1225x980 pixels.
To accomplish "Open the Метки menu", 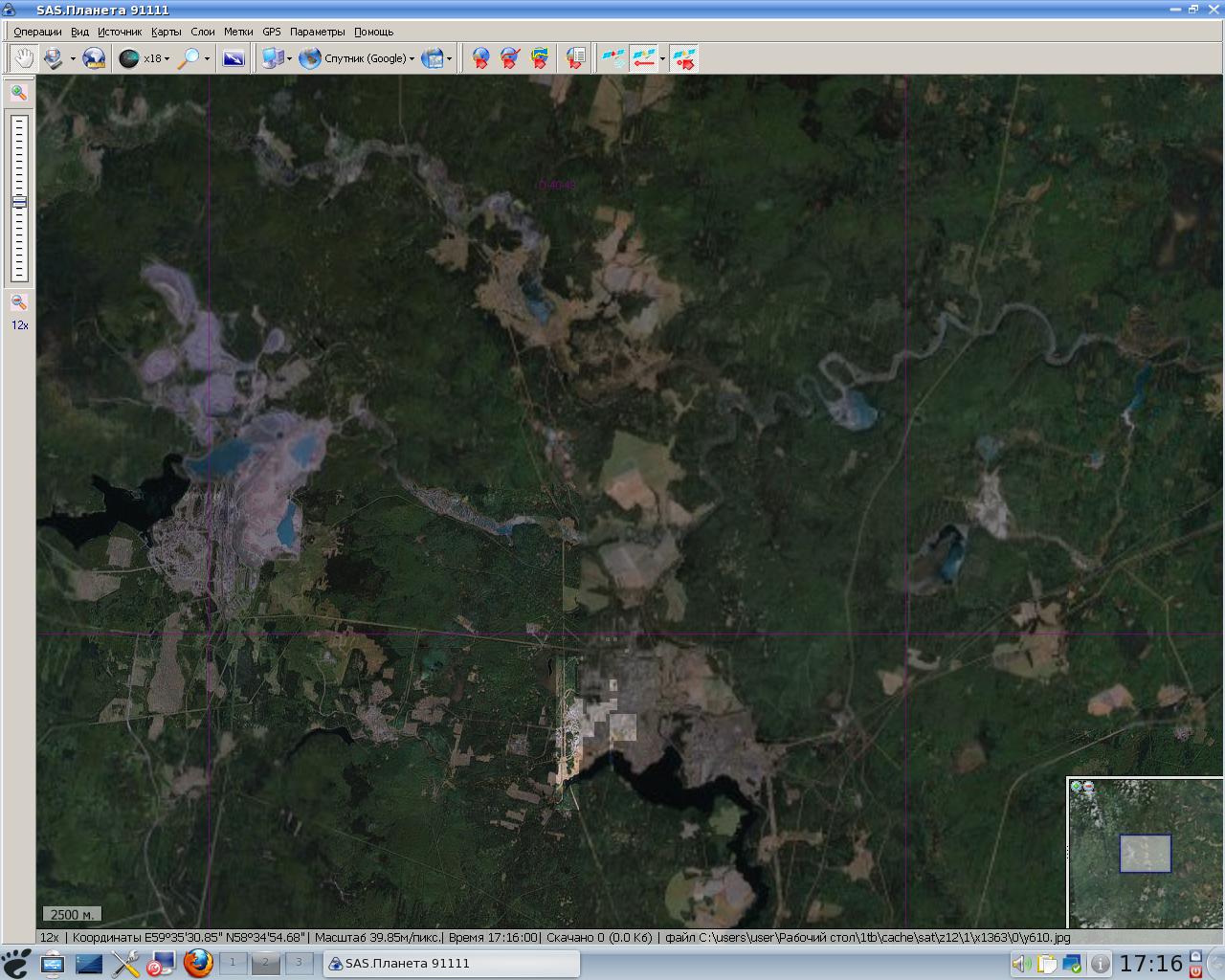I will tap(238, 32).
